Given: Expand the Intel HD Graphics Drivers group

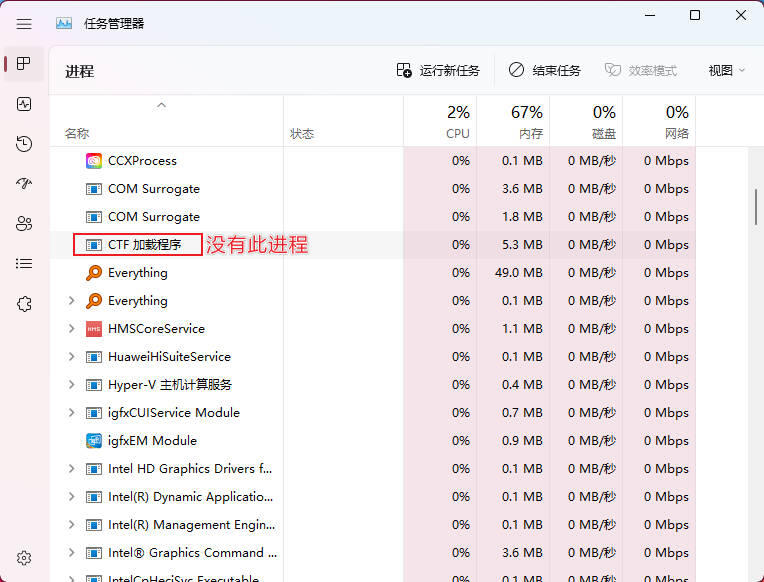Looking at the screenshot, I should click(71, 469).
